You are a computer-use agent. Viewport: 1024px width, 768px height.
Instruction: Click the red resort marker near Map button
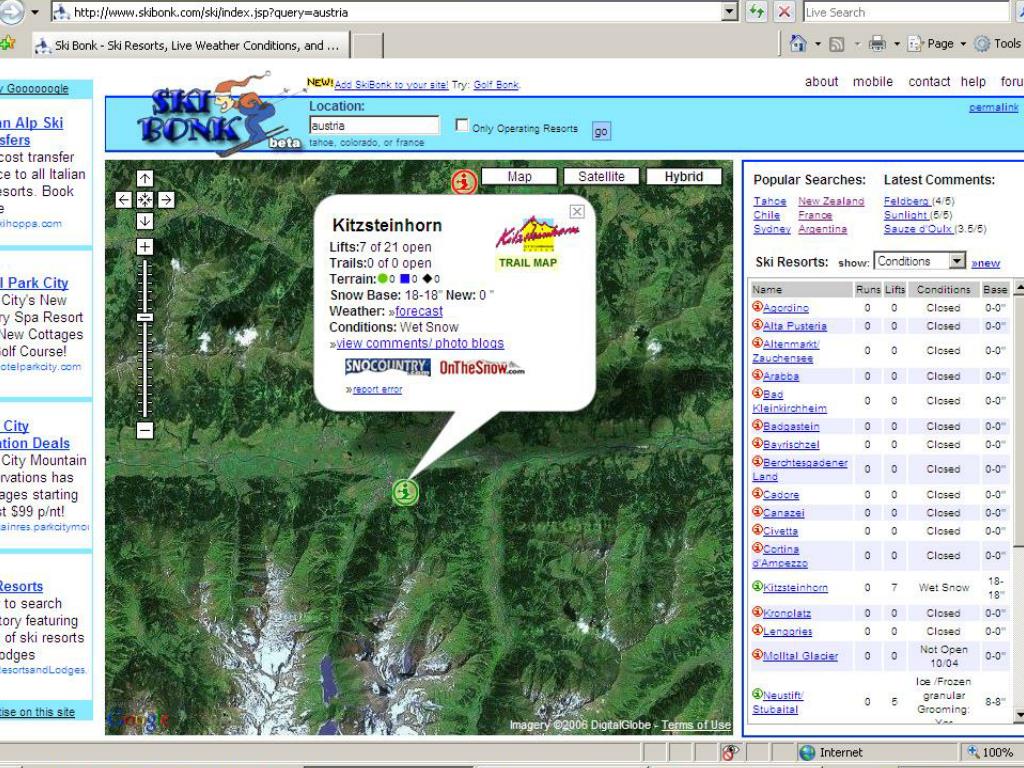click(464, 182)
